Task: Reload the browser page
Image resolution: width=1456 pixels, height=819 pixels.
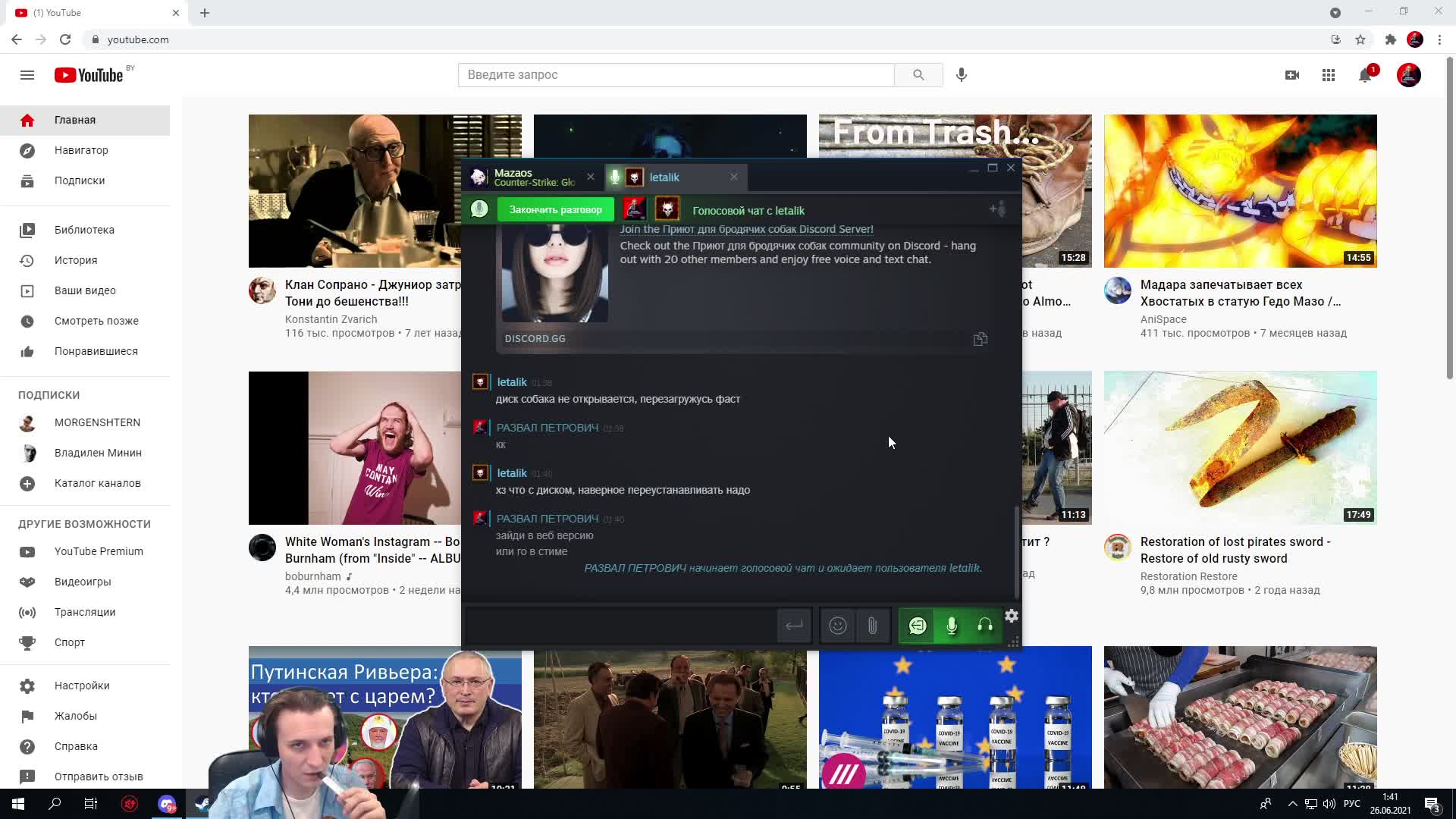Action: pos(65,39)
